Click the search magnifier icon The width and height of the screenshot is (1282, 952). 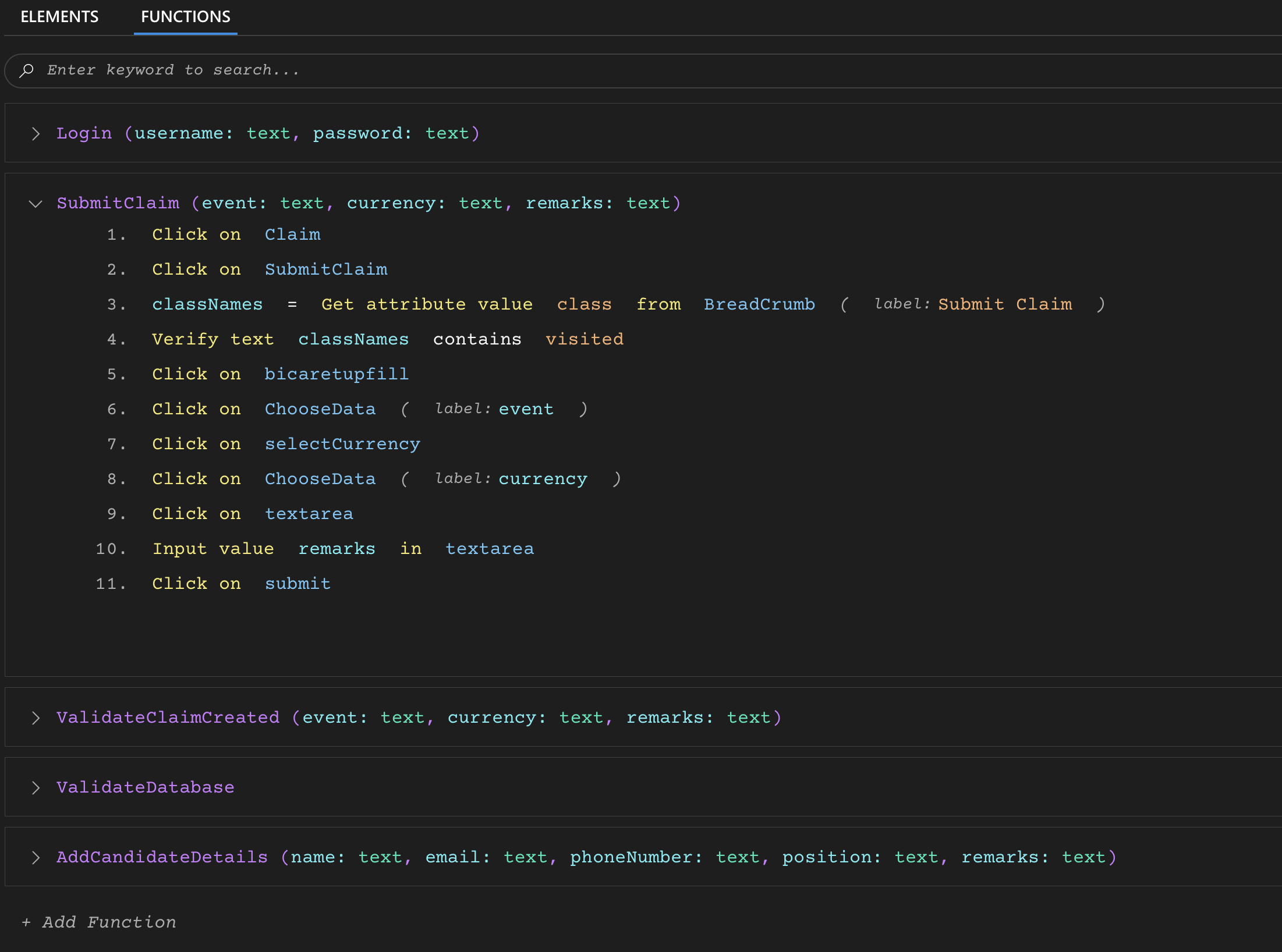[x=27, y=70]
